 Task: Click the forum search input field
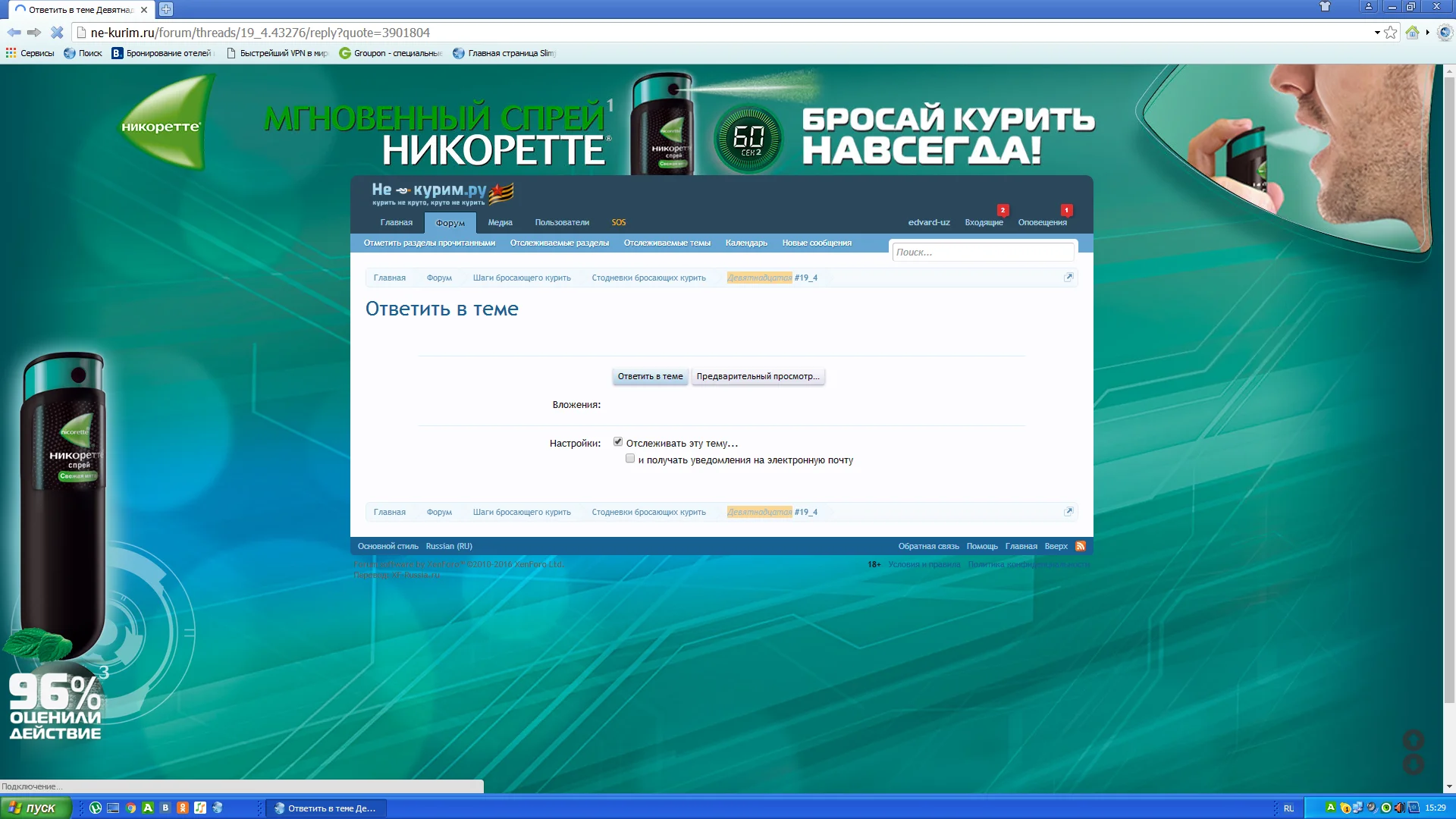tap(983, 253)
